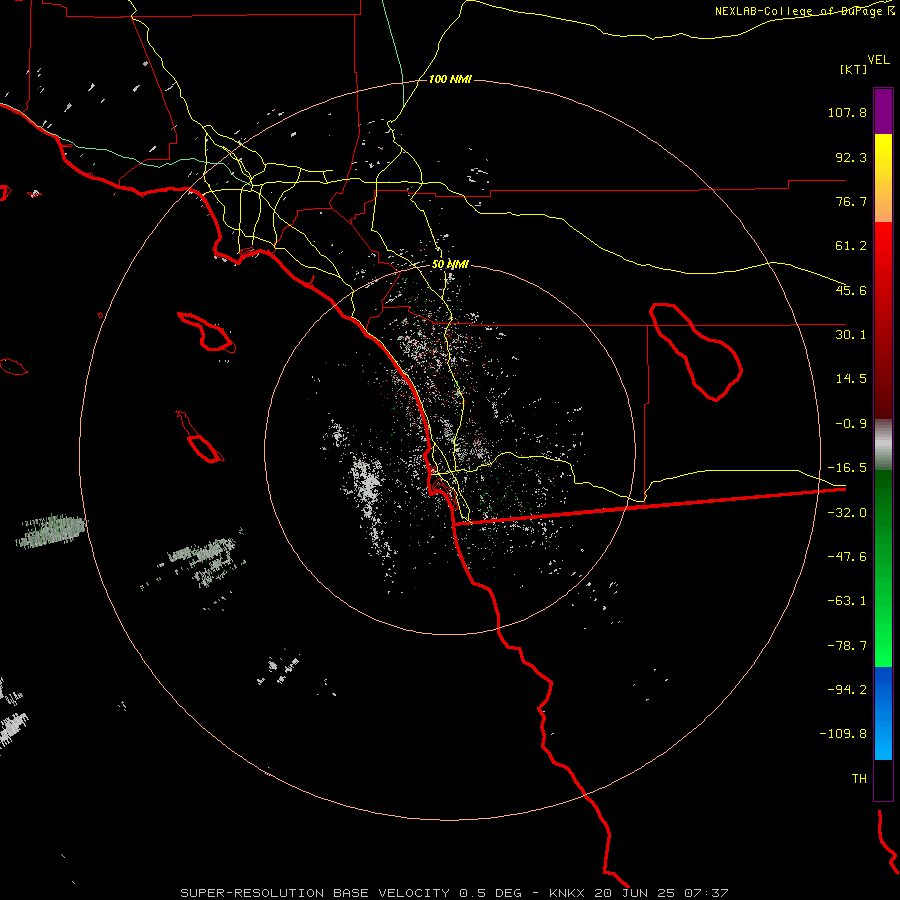Click the KNKX station identifier in caption

click(568, 893)
